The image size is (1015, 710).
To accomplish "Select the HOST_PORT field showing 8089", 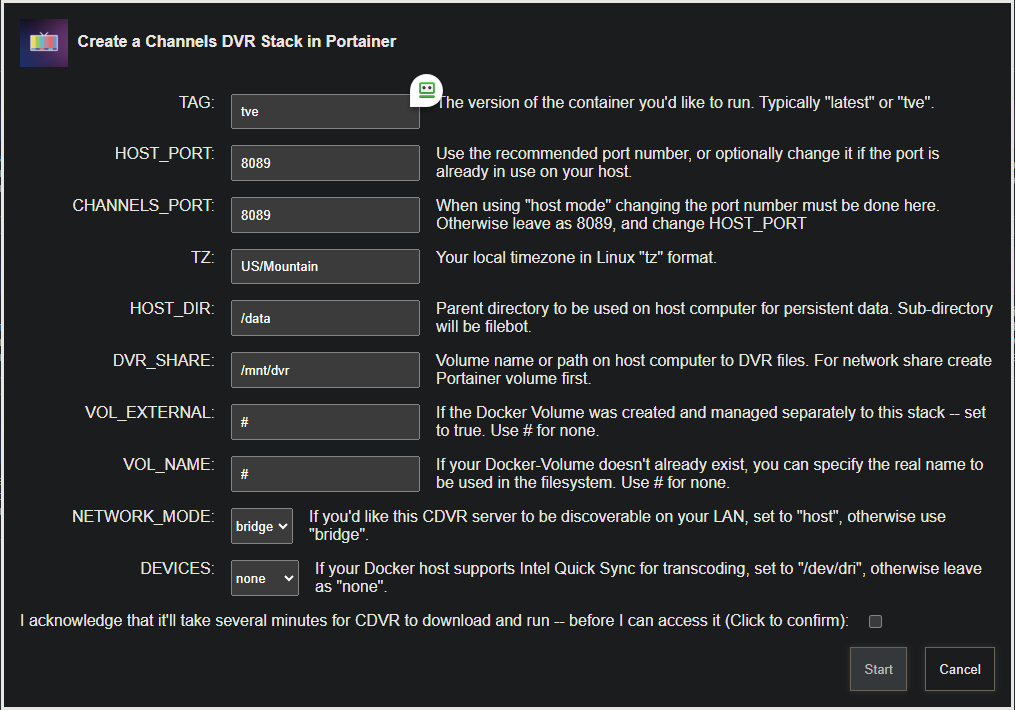I will click(324, 163).
